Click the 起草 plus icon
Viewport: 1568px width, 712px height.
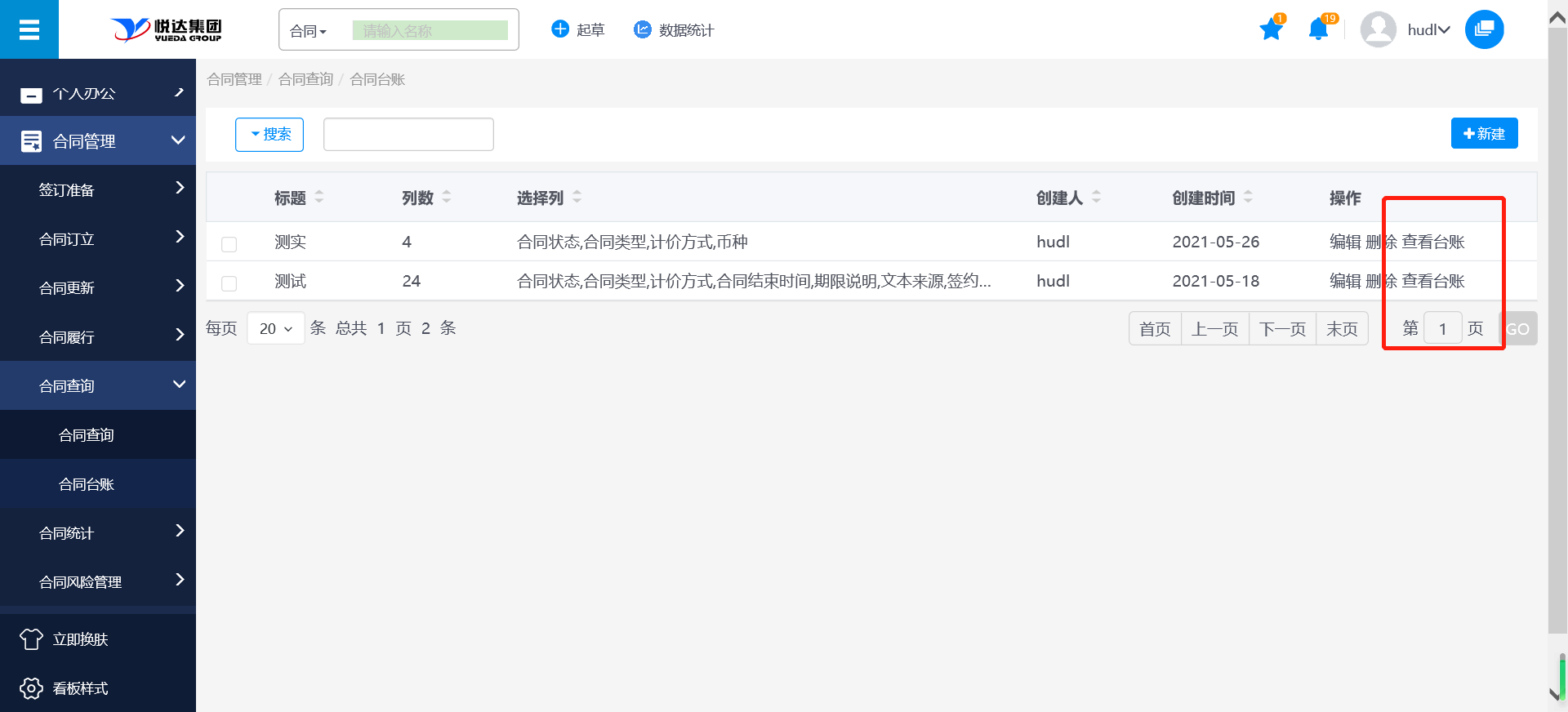tap(560, 29)
